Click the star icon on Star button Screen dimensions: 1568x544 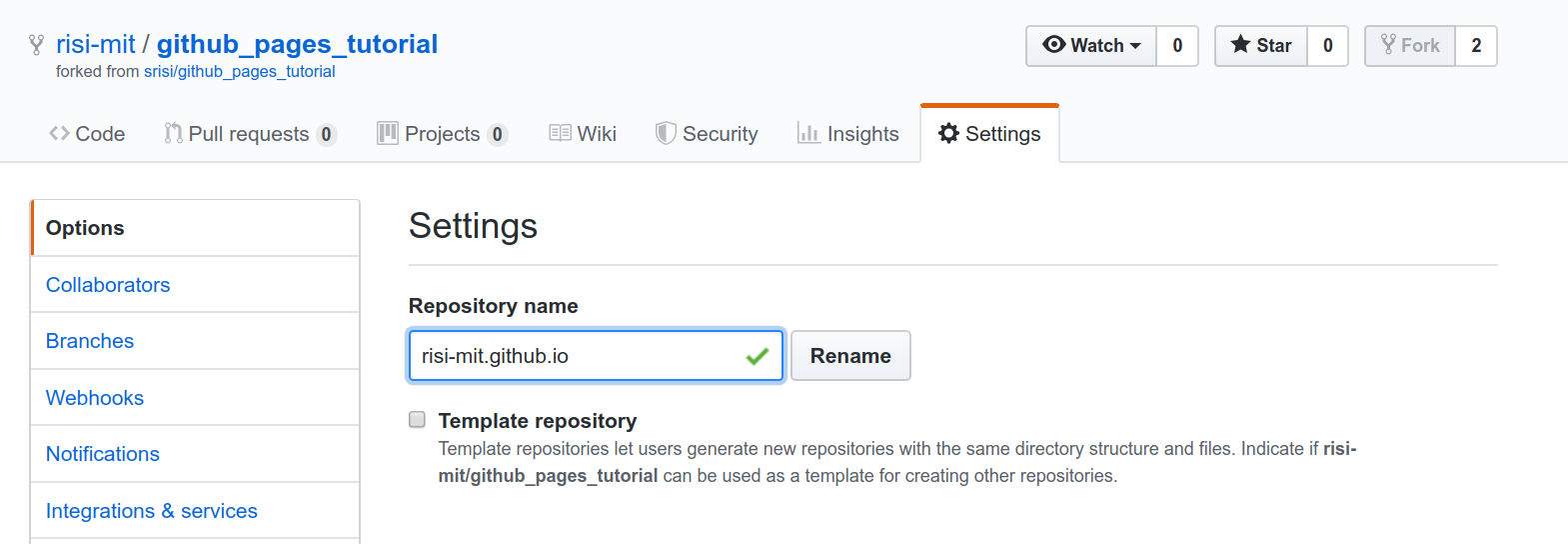1240,44
